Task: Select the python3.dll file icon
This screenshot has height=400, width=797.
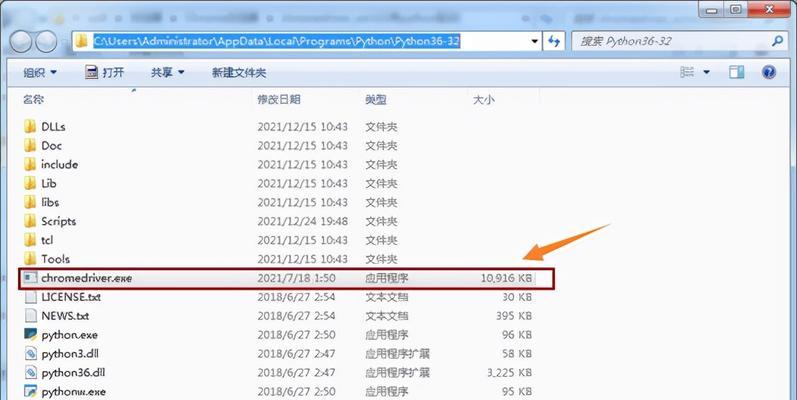Action: [x=30, y=353]
